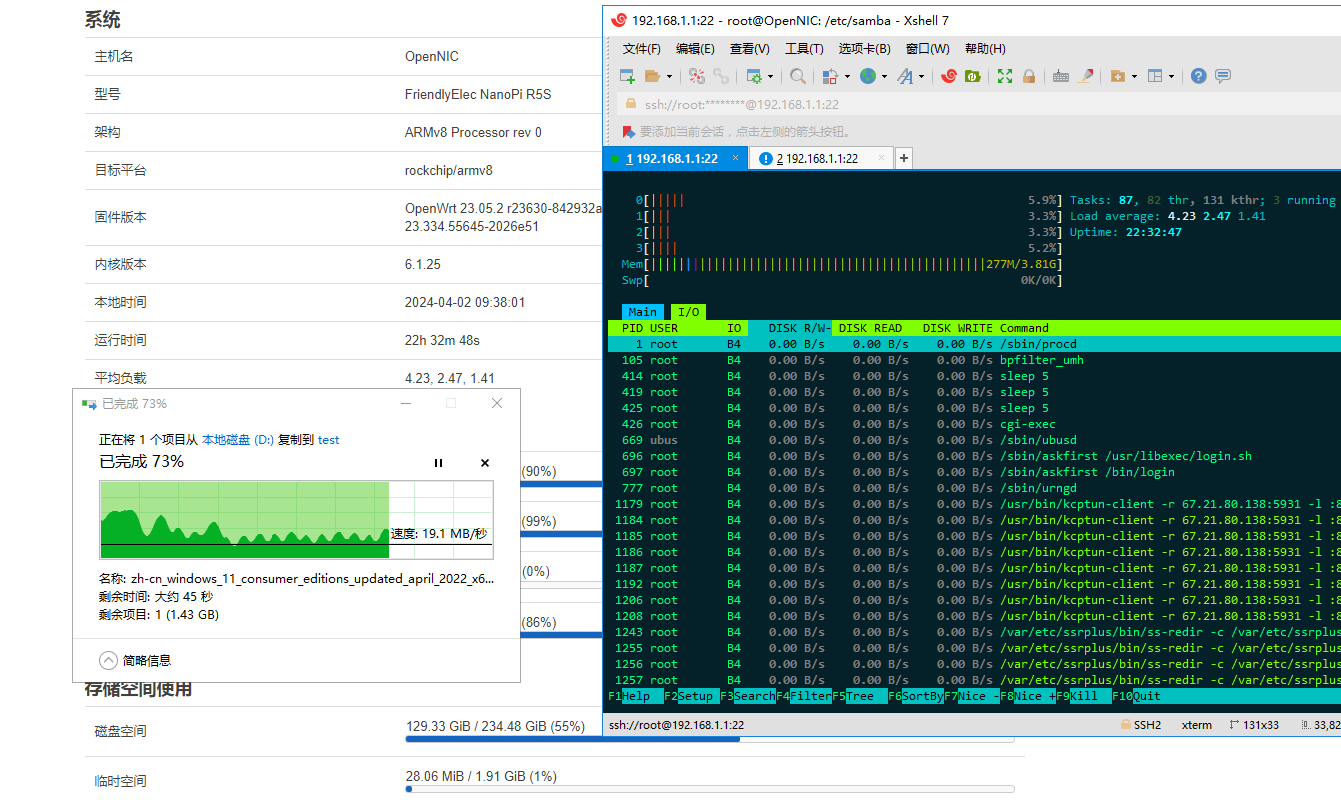The width and height of the screenshot is (1341, 800).
Task: Open the 编辑(E) menu
Action: (695, 48)
